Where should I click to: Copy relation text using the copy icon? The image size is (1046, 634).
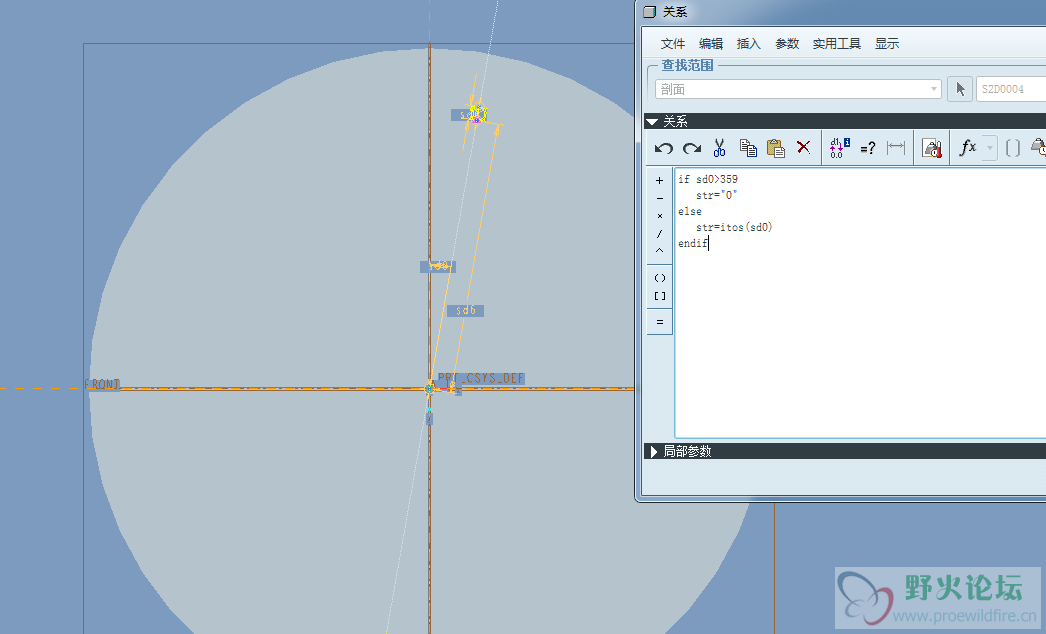(x=748, y=147)
